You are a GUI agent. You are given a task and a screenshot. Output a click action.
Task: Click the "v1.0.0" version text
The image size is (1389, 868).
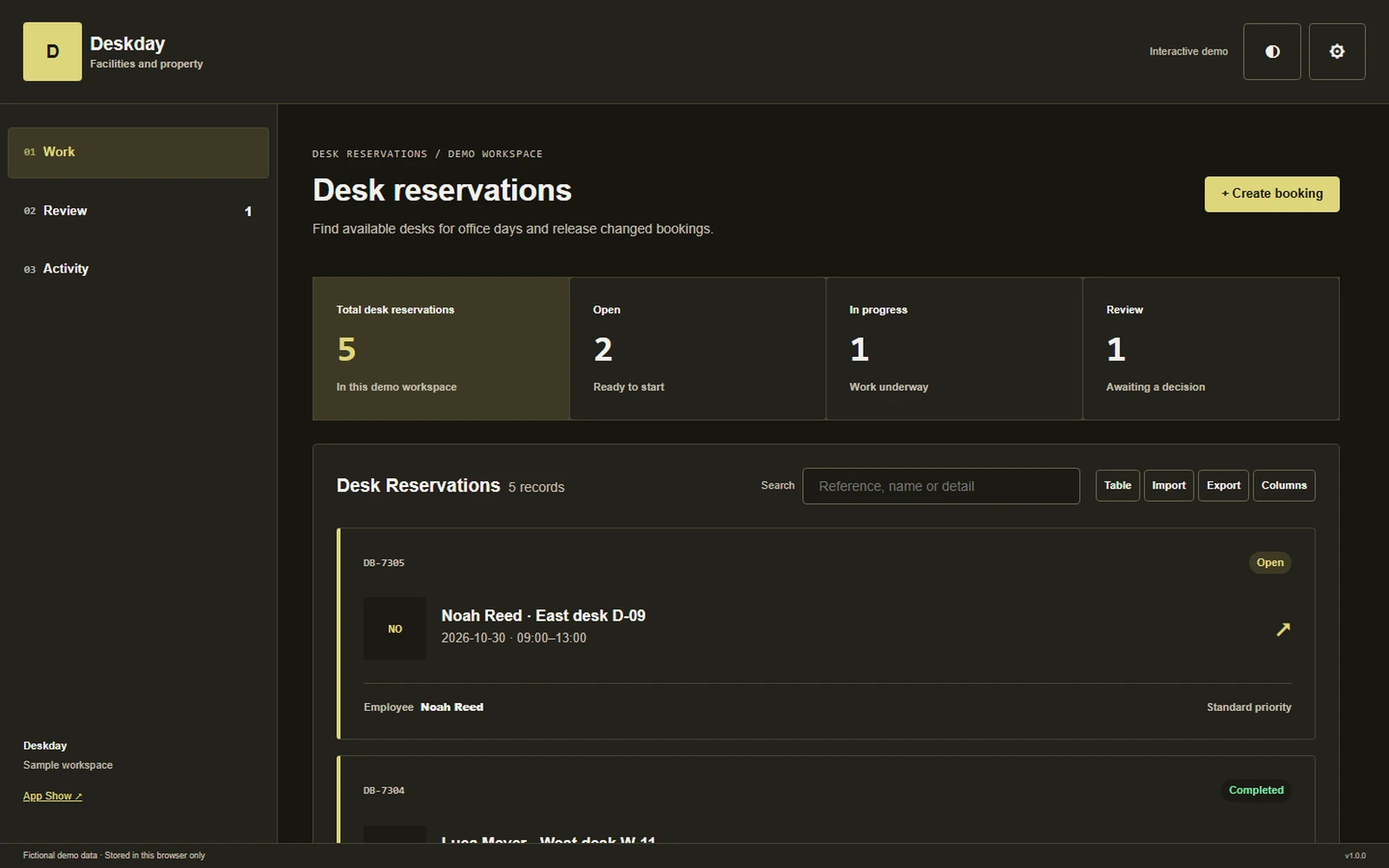click(x=1355, y=856)
